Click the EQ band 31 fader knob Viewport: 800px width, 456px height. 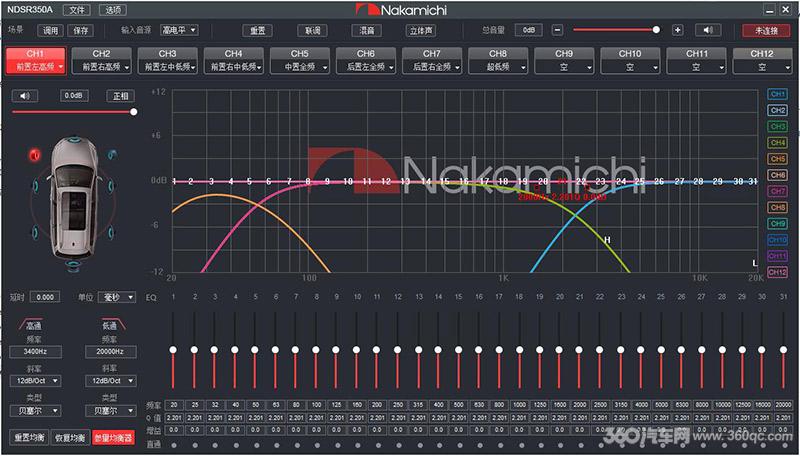(x=783, y=350)
